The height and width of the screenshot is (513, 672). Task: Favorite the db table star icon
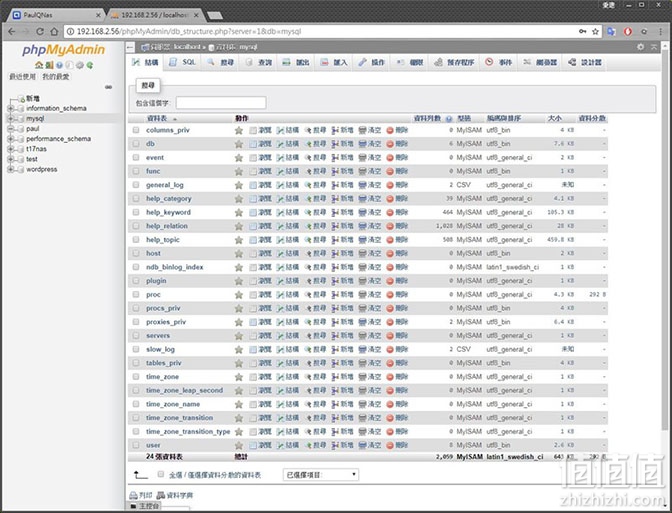click(x=239, y=144)
